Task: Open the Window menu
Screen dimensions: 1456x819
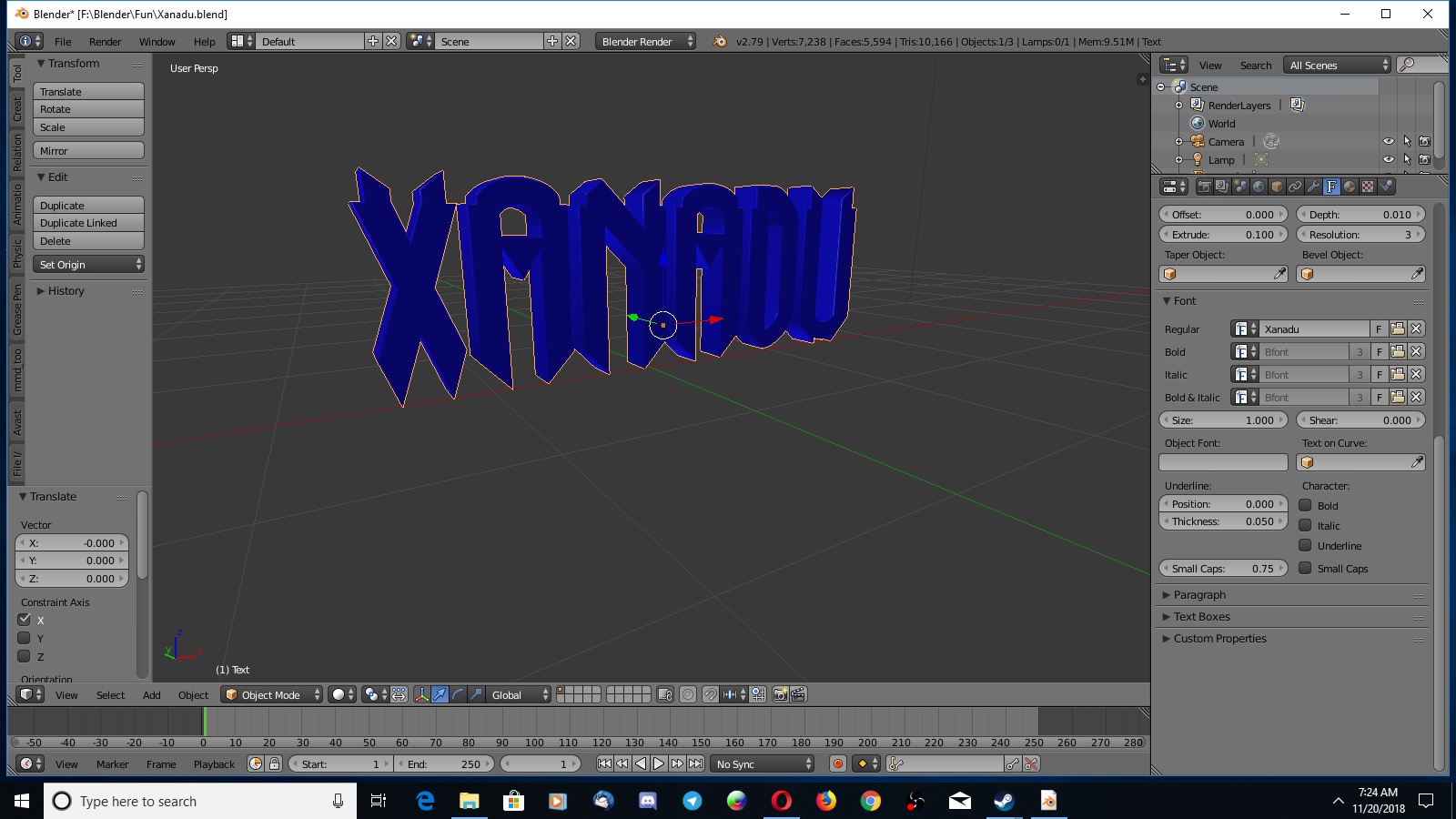Action: 157,41
